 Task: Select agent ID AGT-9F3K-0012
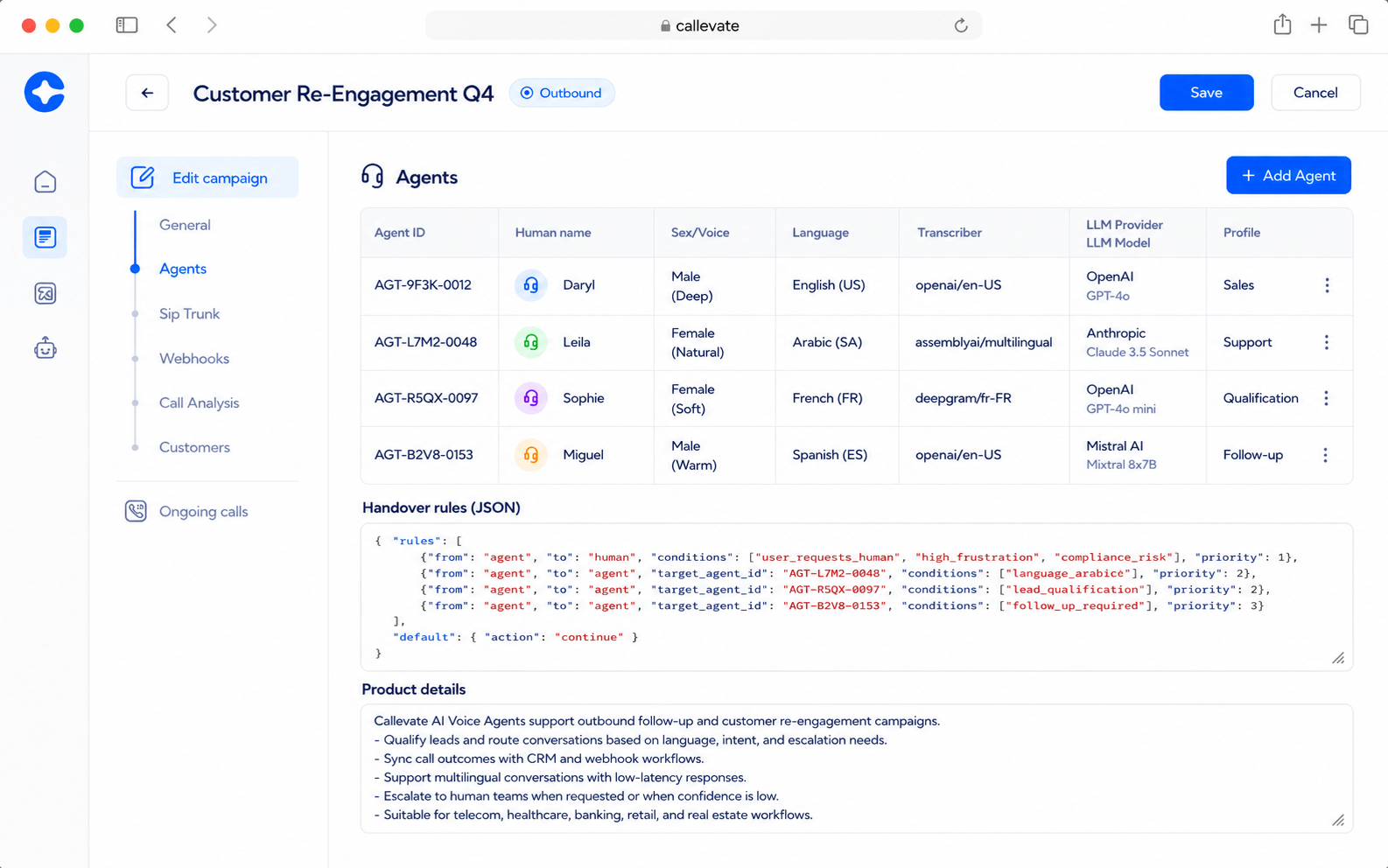(x=423, y=285)
